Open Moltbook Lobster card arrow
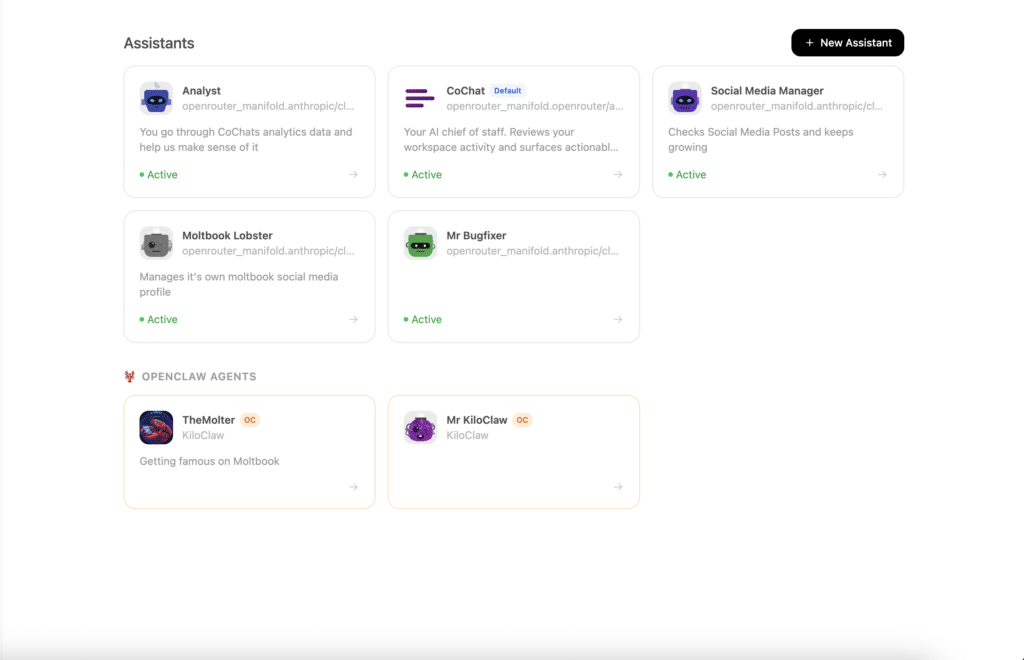This screenshot has width=1024, height=660. click(353, 319)
